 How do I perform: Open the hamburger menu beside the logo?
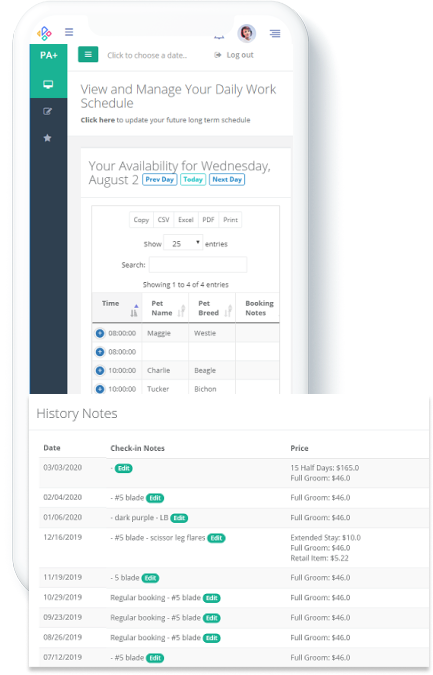[x=69, y=32]
